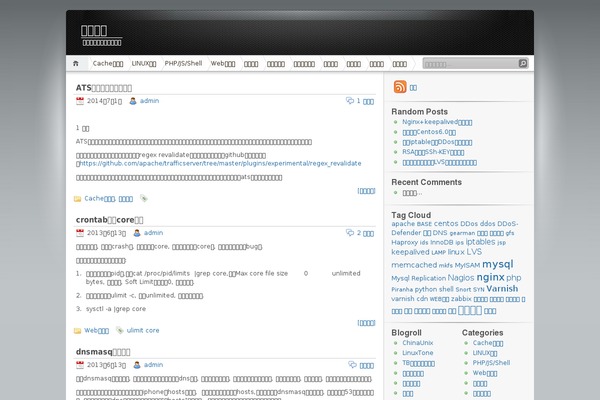Open iptables DDos random post
Screen dimensions: 600x400
pos(437,142)
